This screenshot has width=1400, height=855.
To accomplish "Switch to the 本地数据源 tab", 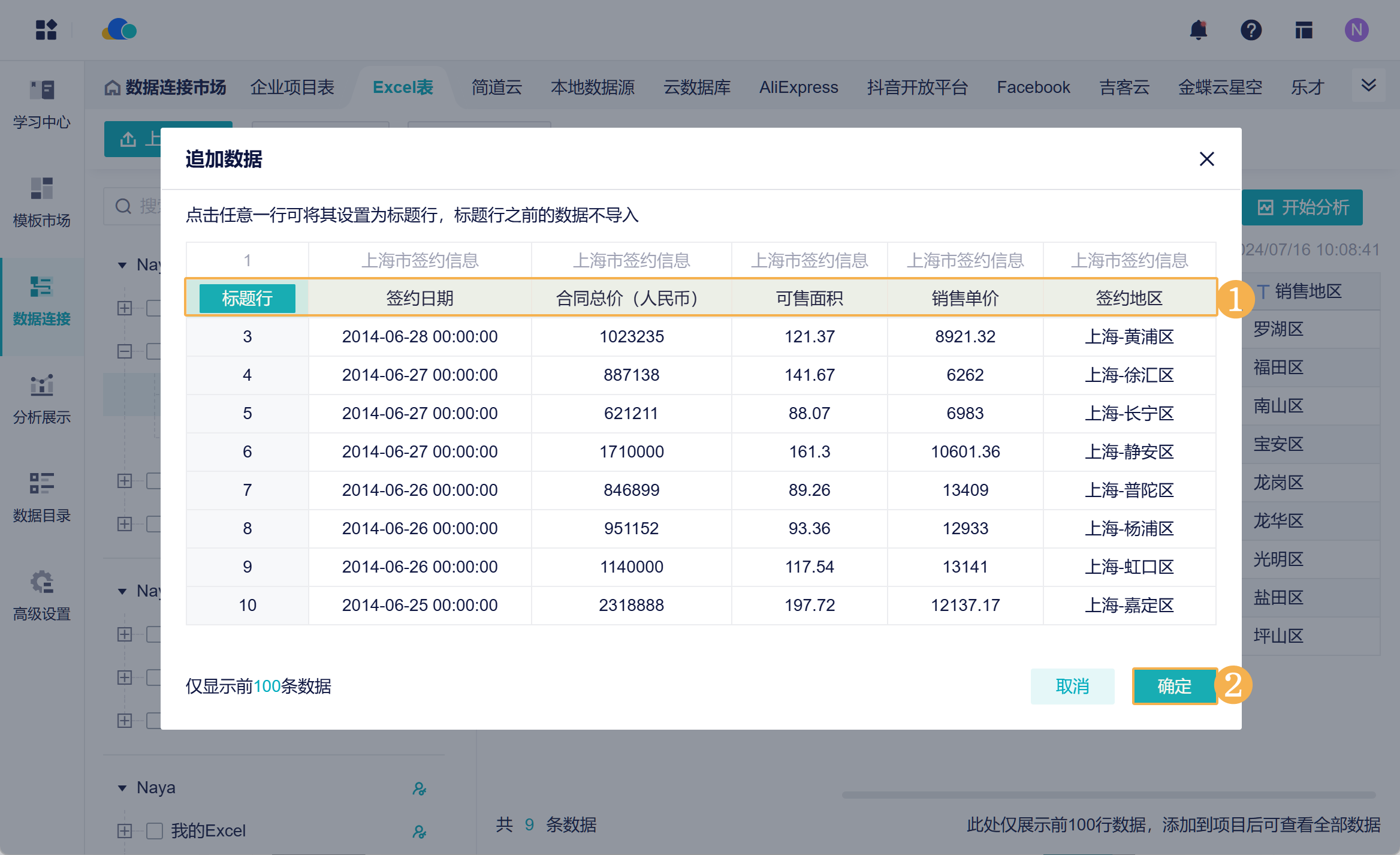I will (x=592, y=88).
